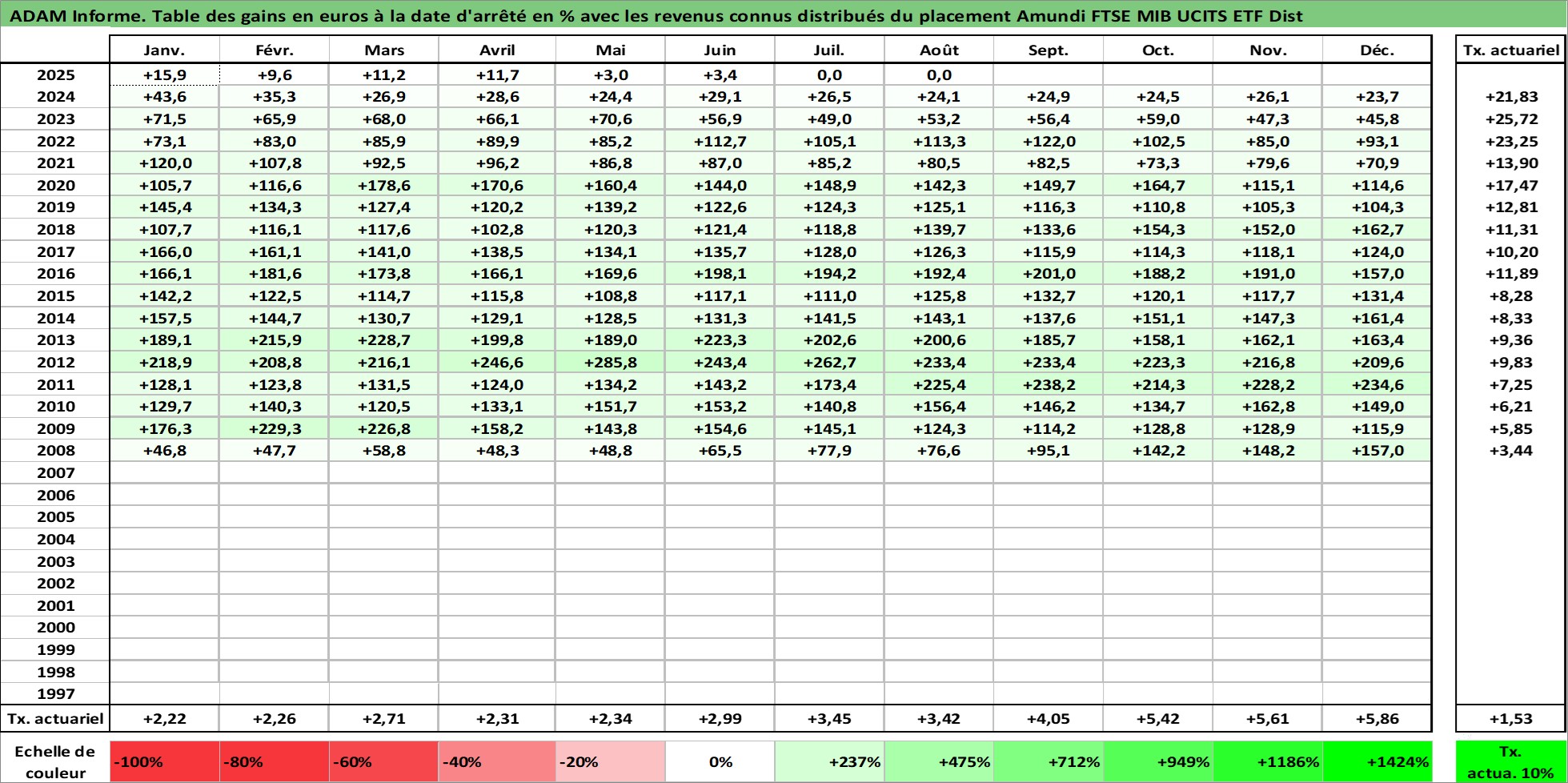Click the 0% white color swatch
1568x783 pixels.
pyautogui.click(x=720, y=761)
